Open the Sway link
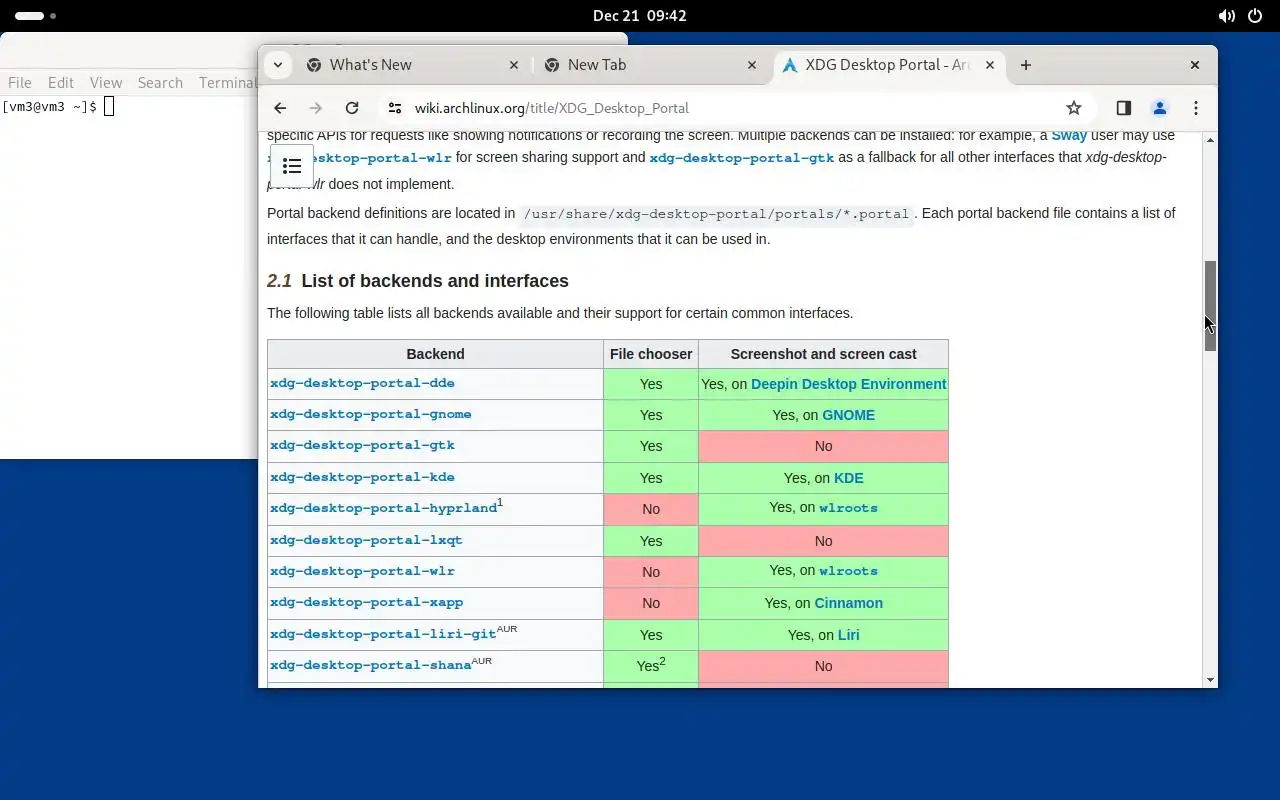This screenshot has height=800, width=1280. coord(1069,135)
